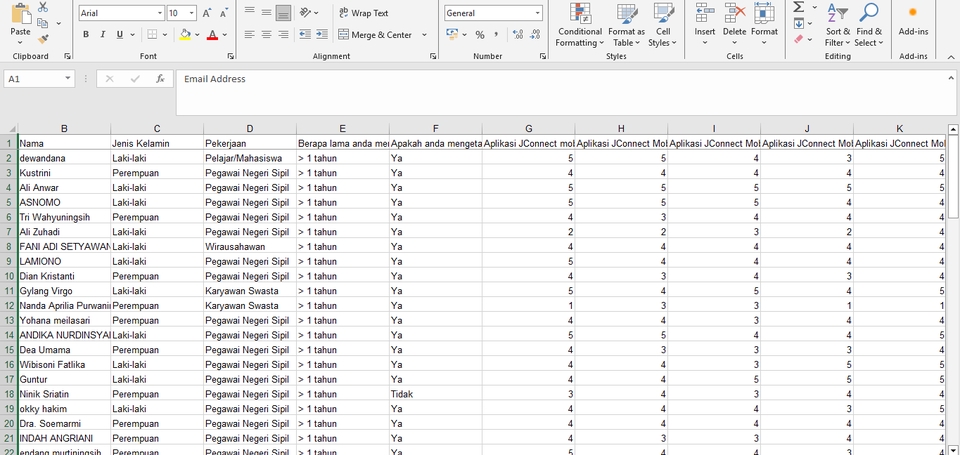Increase font size with the big A

click(207, 13)
